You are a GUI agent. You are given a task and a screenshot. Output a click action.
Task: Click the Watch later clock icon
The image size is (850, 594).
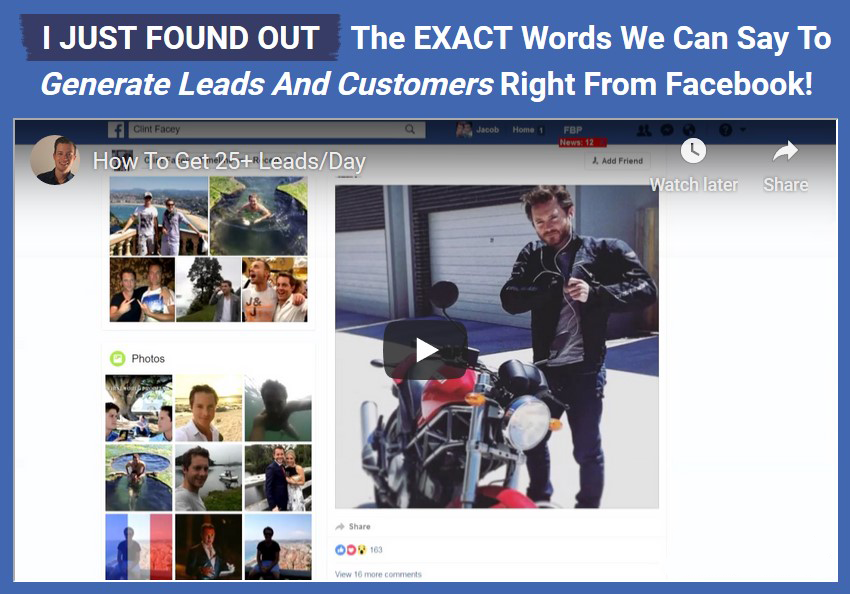pos(693,151)
